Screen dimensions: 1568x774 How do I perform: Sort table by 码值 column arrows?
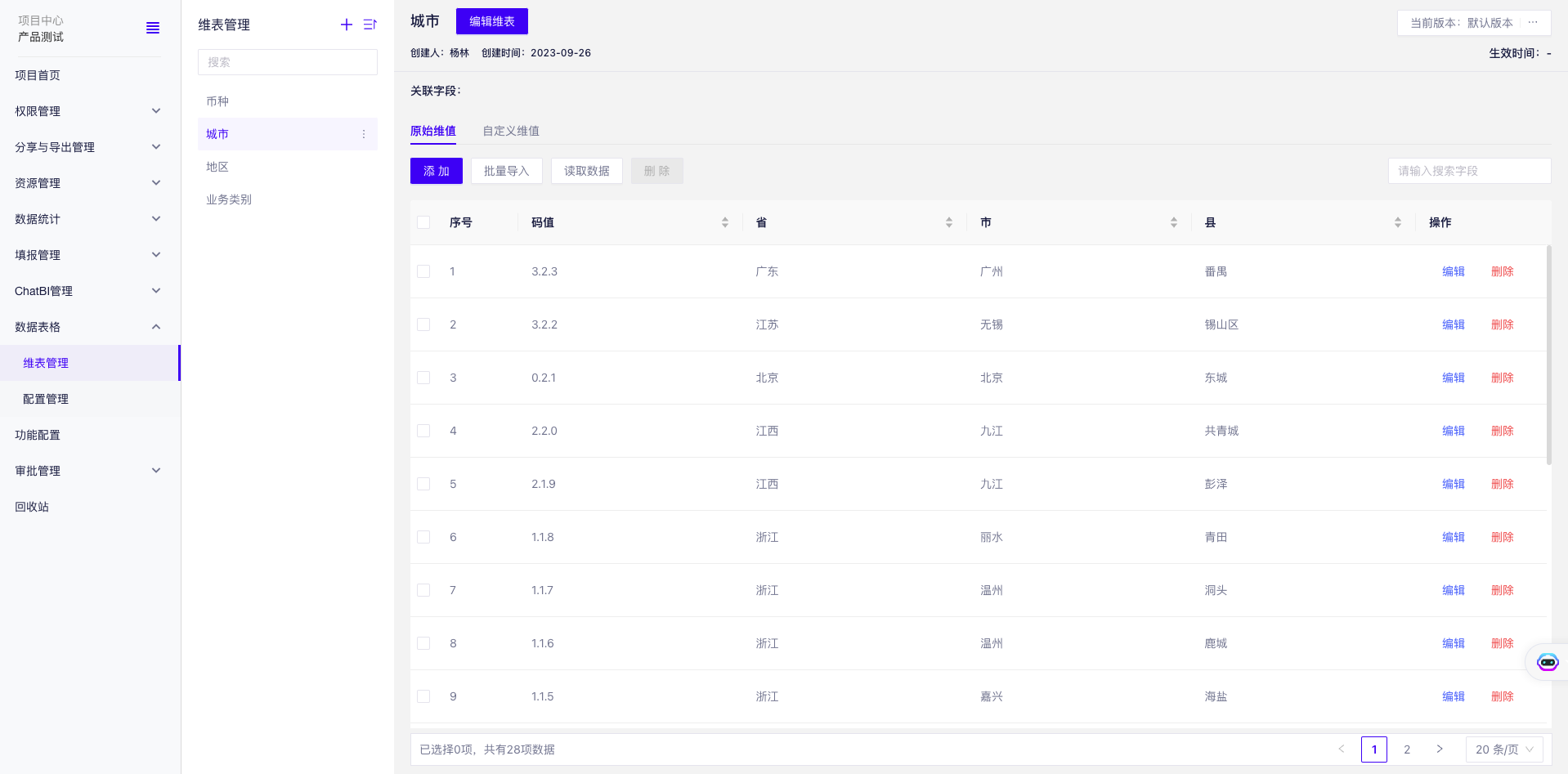(x=725, y=222)
